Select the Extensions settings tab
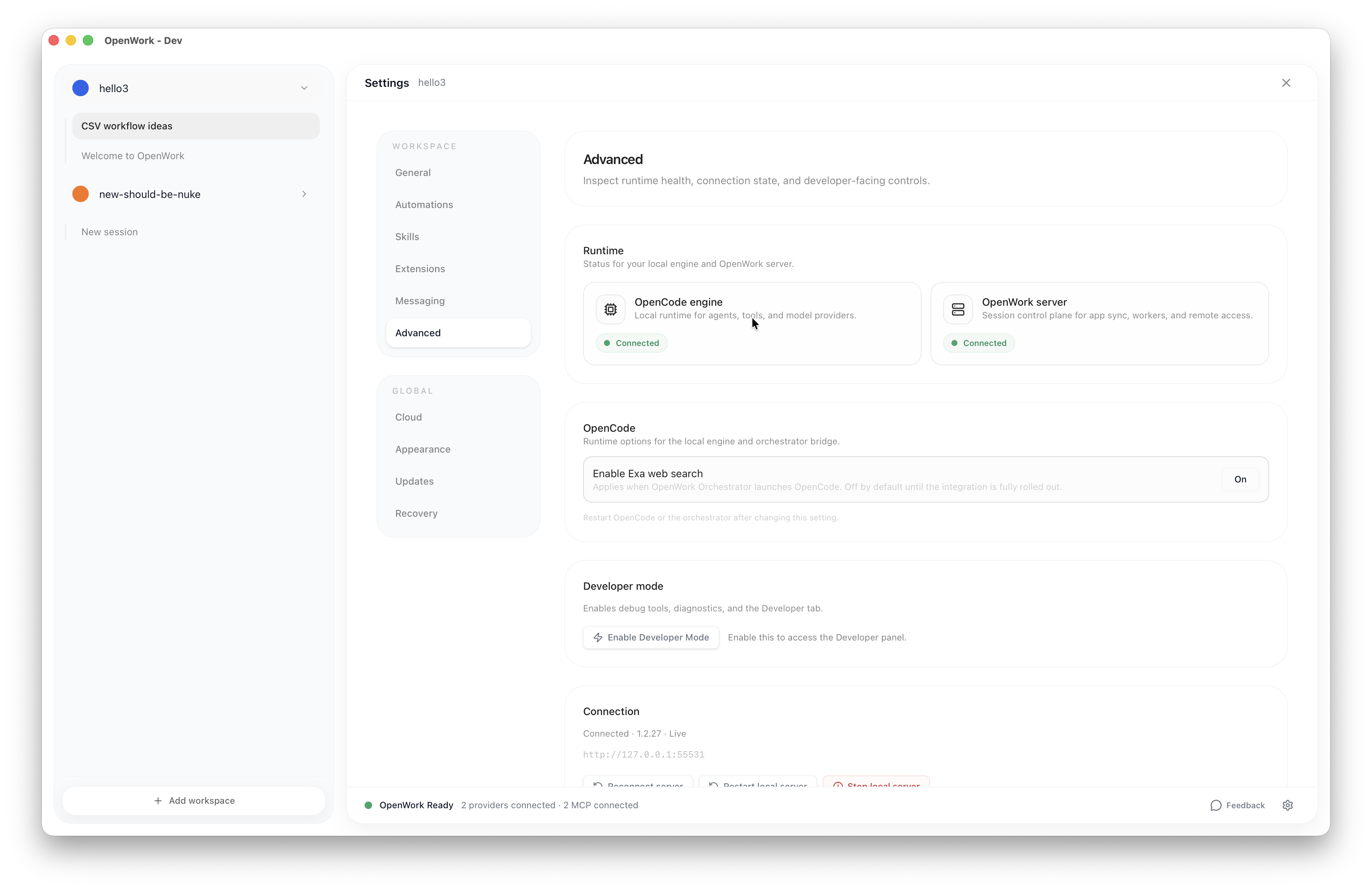1372x891 pixels. 420,268
